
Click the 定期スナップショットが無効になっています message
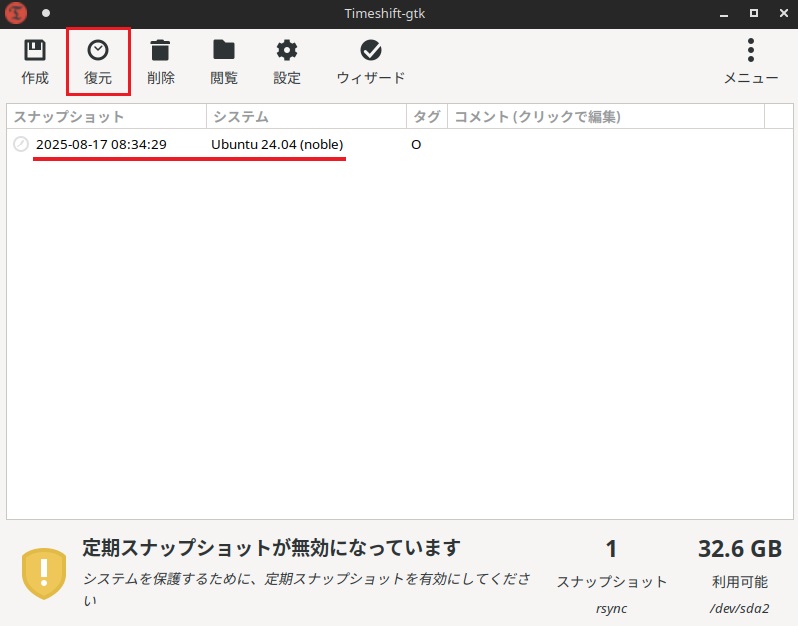point(271,548)
